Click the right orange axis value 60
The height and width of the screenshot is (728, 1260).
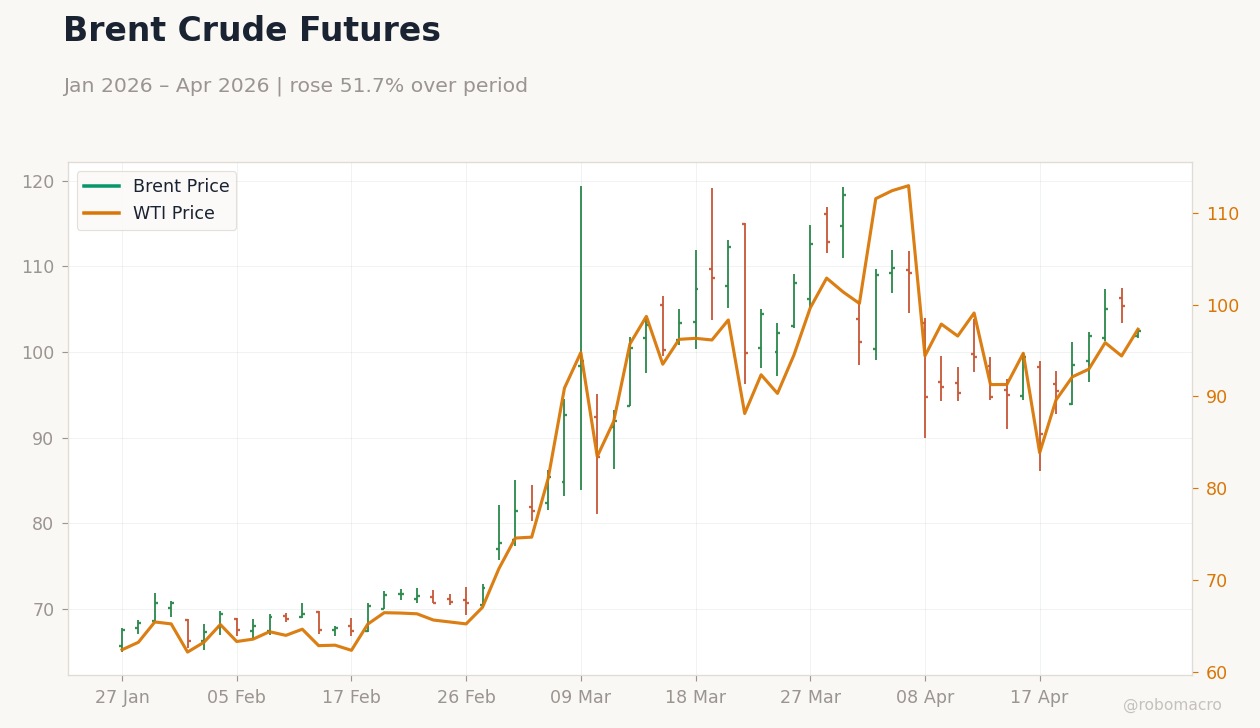1218,673
